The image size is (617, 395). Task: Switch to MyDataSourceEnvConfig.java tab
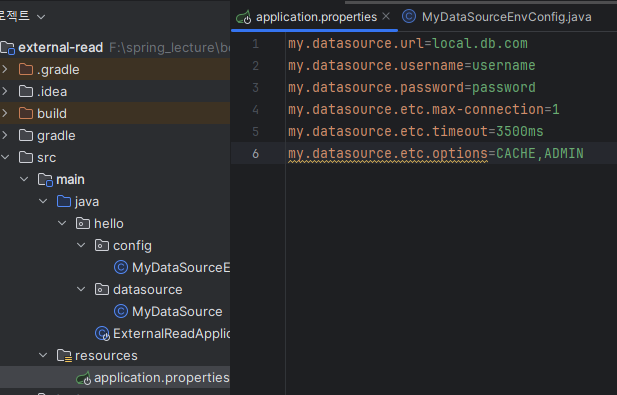497,17
